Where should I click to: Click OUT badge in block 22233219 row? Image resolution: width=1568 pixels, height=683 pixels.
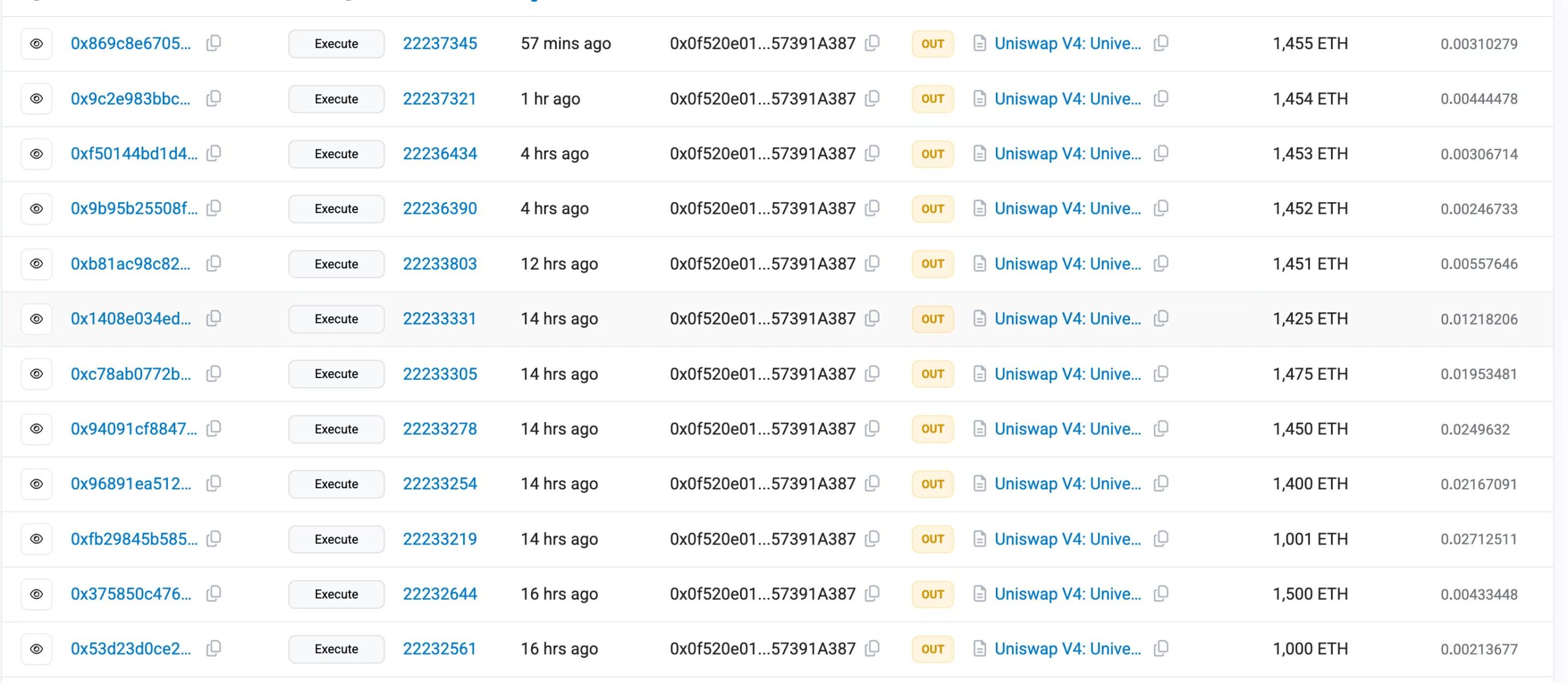[x=932, y=539]
